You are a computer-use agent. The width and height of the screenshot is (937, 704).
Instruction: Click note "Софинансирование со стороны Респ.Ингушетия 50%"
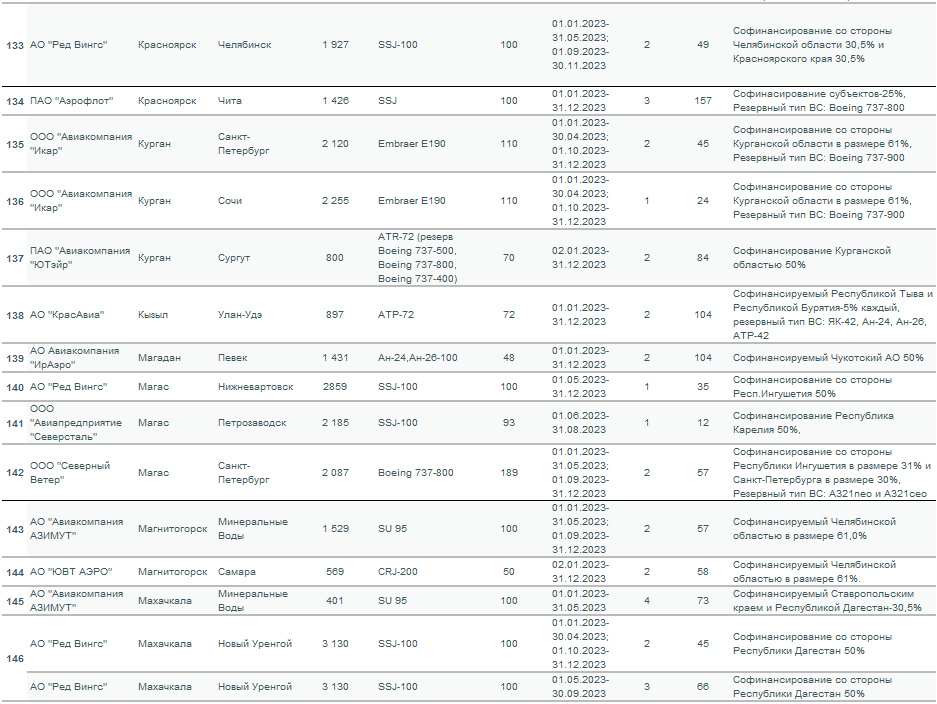click(x=813, y=387)
